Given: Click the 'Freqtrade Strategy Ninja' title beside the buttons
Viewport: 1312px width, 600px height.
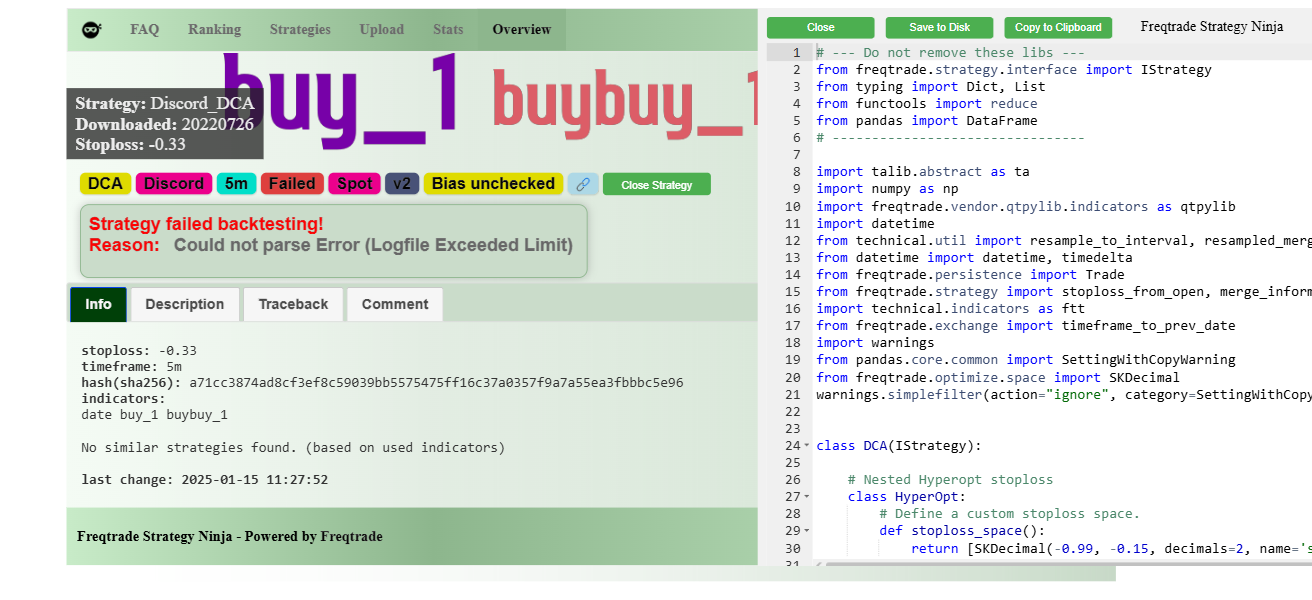Looking at the screenshot, I should coord(1212,27).
